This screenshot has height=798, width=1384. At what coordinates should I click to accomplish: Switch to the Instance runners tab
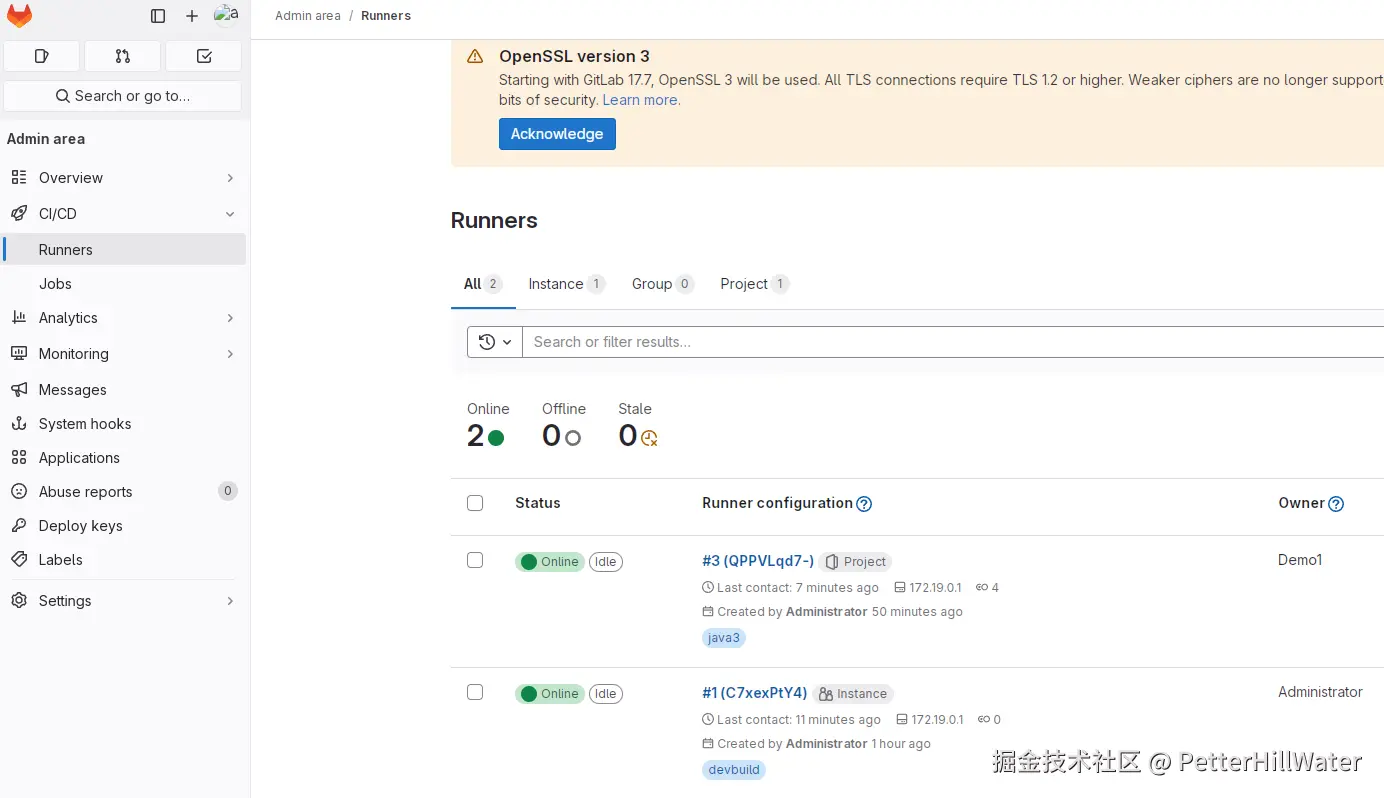(566, 284)
